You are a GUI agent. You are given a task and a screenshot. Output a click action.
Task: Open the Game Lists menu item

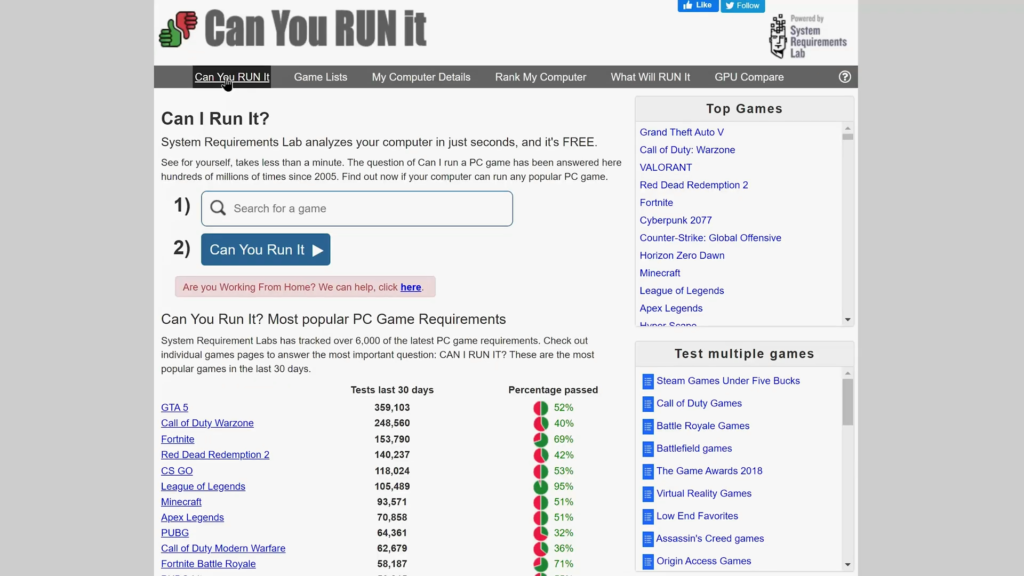click(x=320, y=77)
